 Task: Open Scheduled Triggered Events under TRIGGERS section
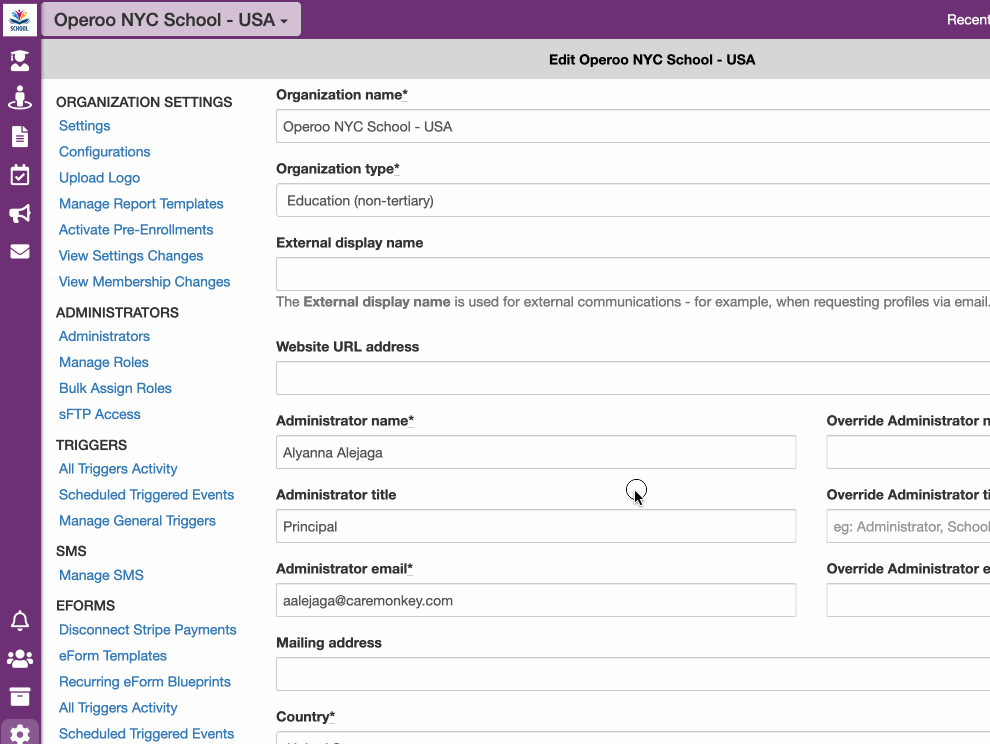146,495
